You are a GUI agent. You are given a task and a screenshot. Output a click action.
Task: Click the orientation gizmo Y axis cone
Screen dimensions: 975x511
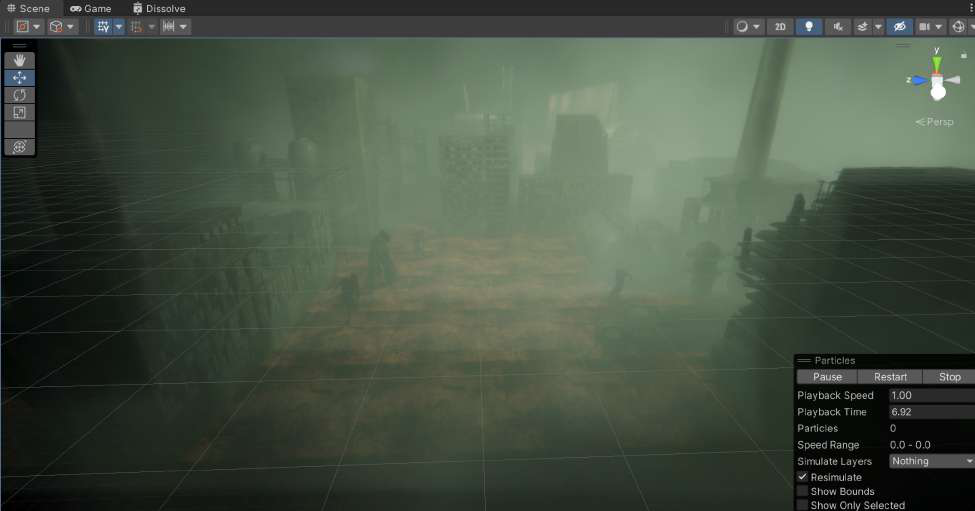[x=936, y=63]
